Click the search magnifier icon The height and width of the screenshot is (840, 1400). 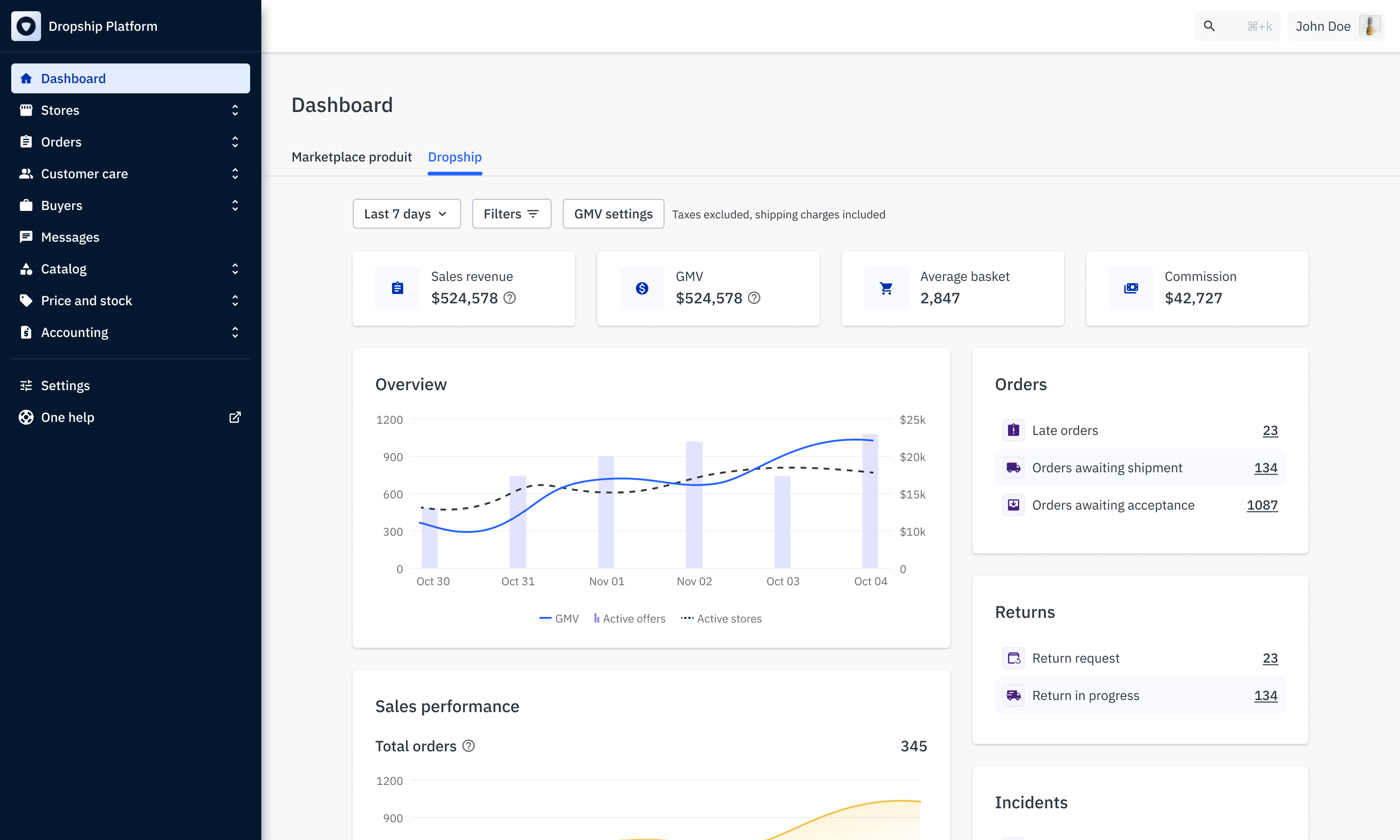tap(1209, 26)
